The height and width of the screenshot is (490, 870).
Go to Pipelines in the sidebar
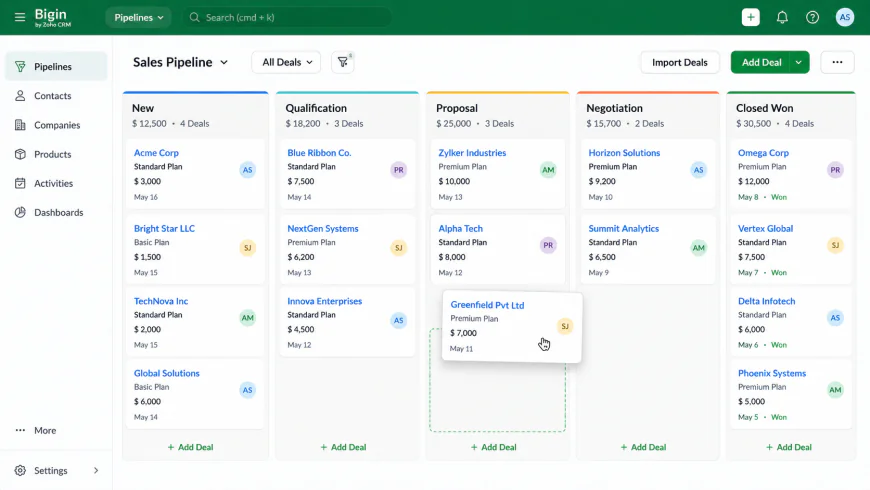point(56,67)
